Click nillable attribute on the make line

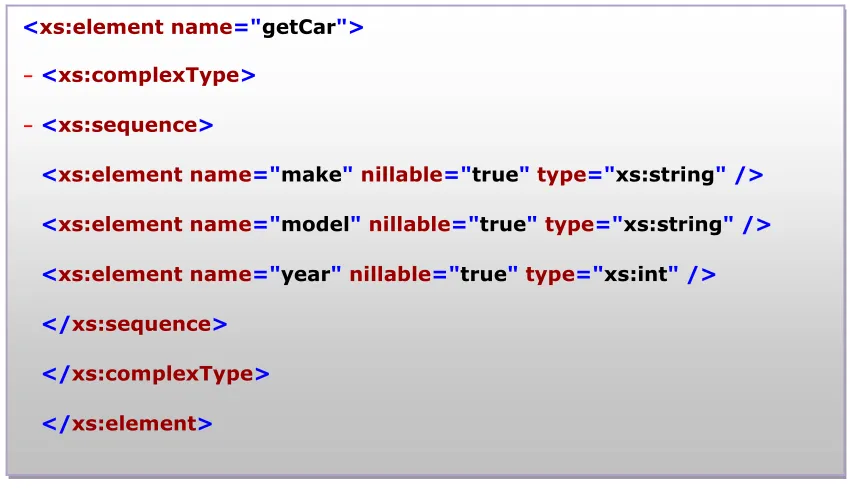coord(402,175)
